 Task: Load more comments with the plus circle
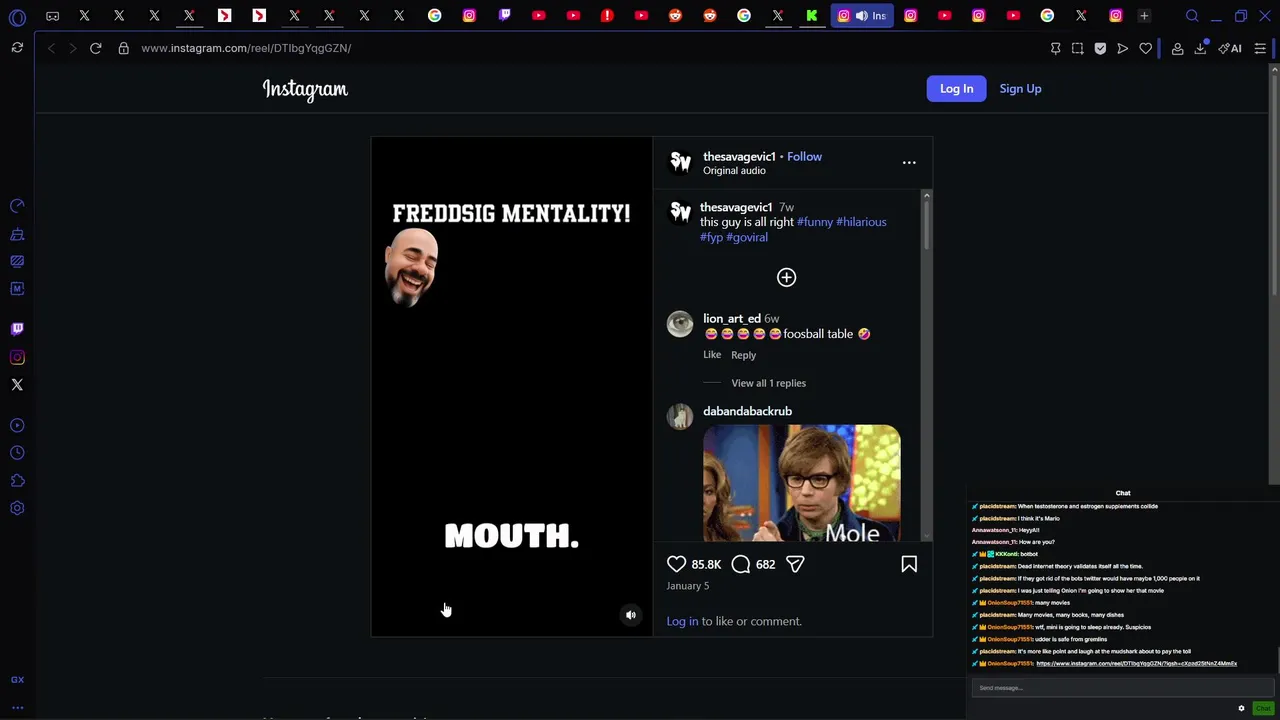pos(786,277)
